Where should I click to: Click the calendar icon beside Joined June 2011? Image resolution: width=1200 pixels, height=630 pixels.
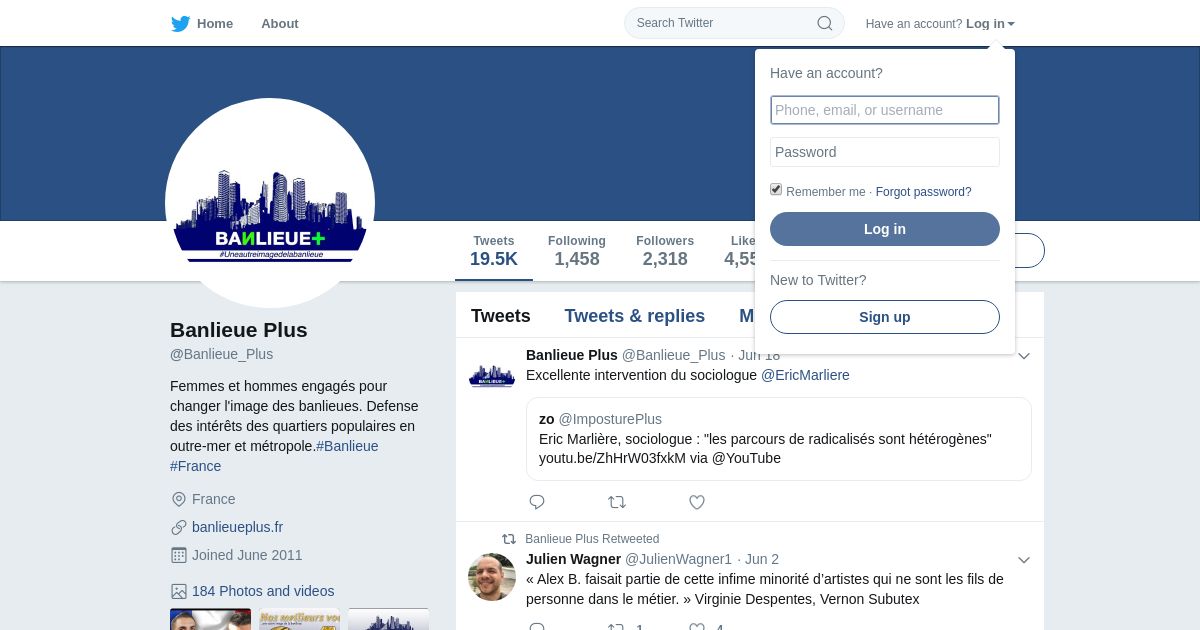pos(179,555)
